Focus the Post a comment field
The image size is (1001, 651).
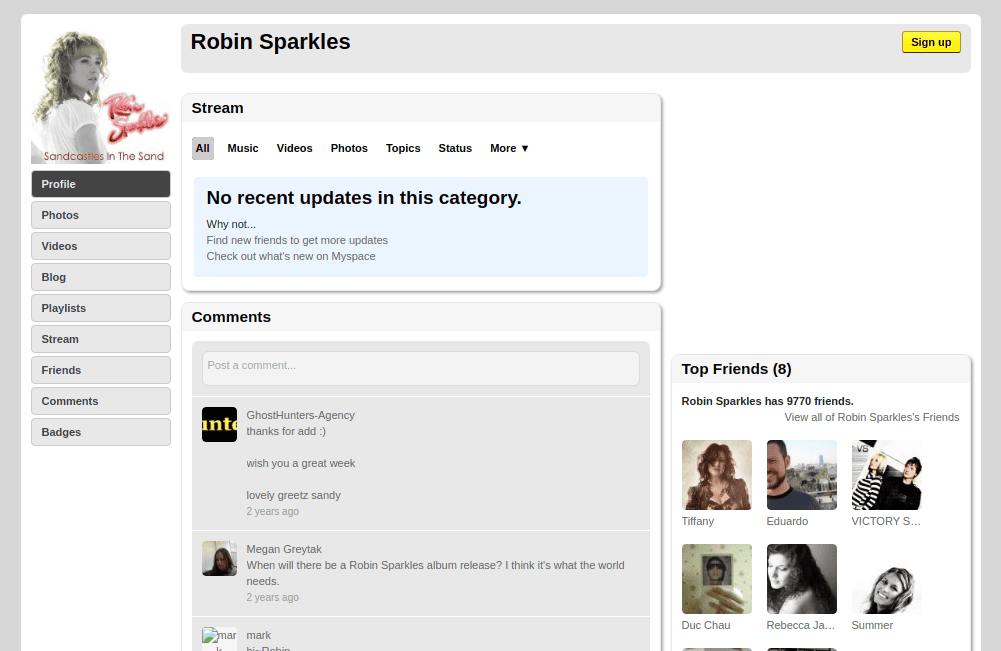(x=421, y=368)
